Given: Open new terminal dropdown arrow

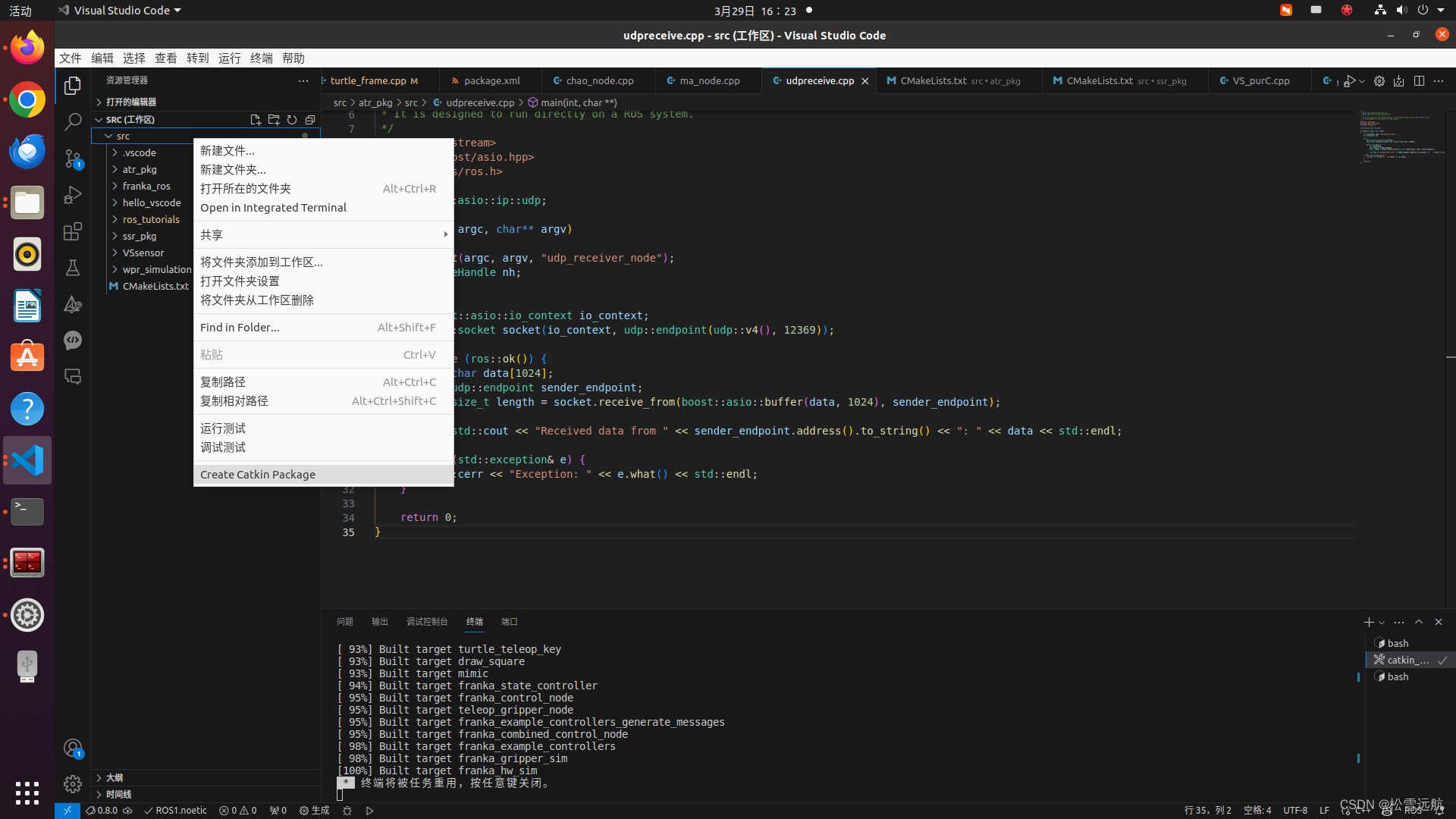Looking at the screenshot, I should pyautogui.click(x=1382, y=623).
